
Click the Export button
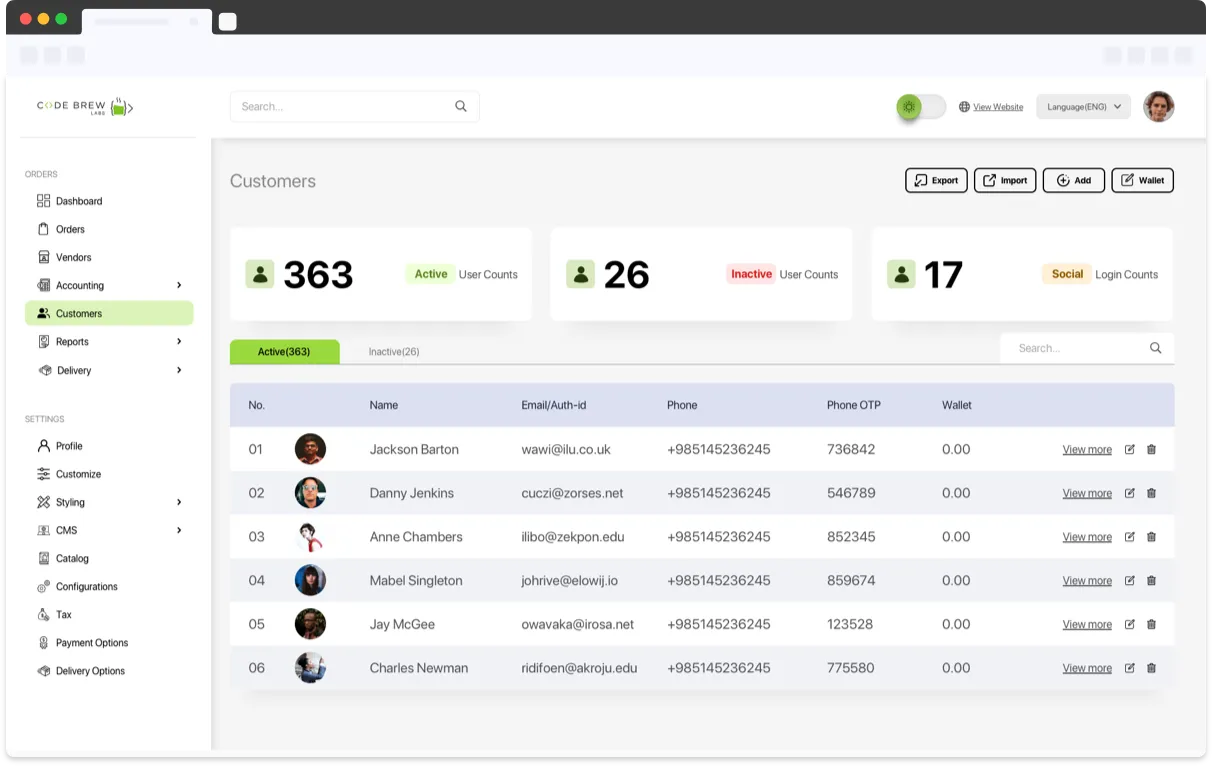pos(936,180)
